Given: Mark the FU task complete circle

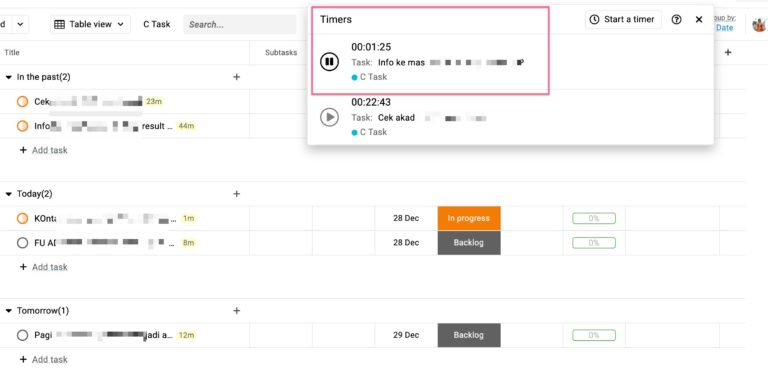Looking at the screenshot, I should (22, 243).
